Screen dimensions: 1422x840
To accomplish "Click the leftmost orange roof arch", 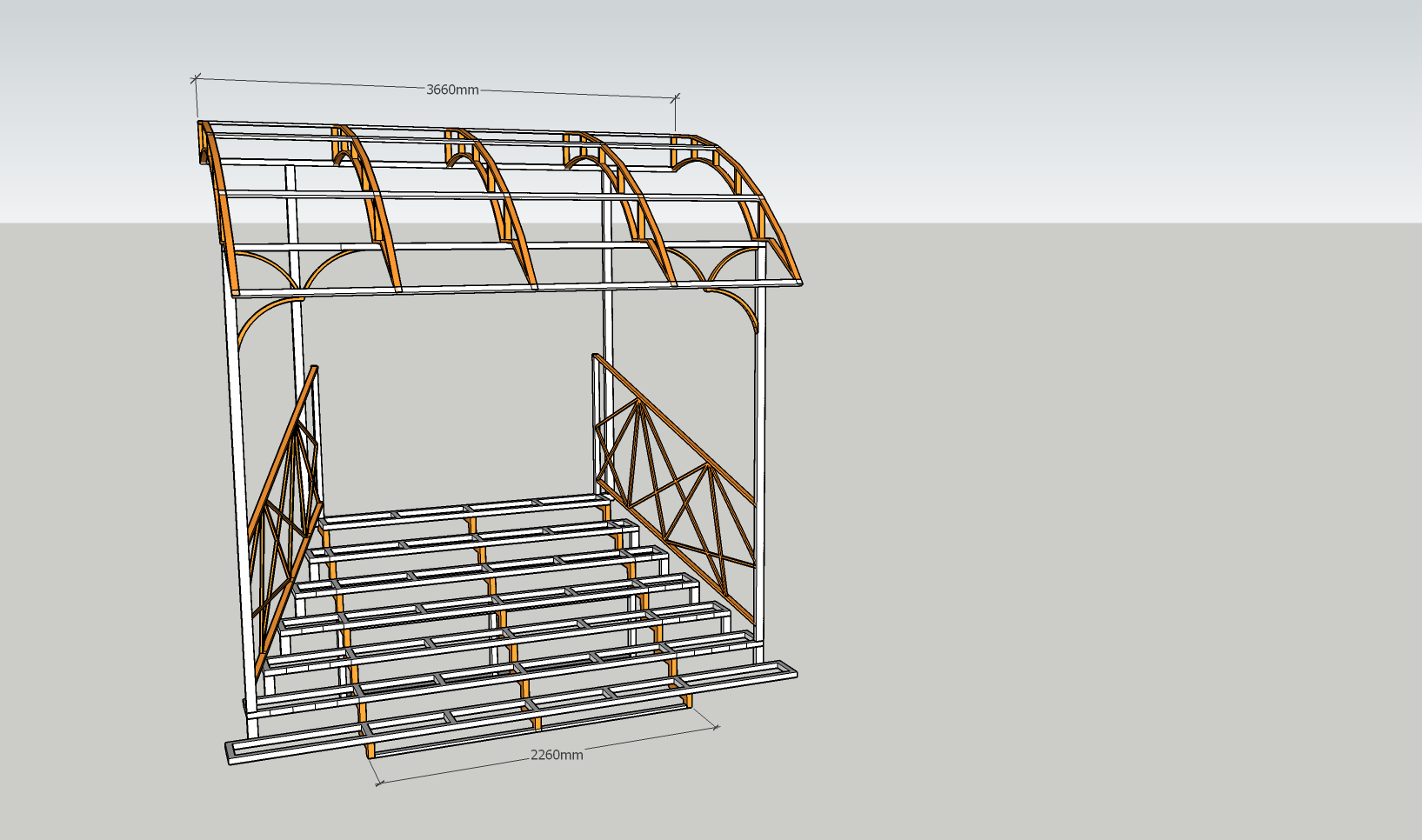I will 222,209.
